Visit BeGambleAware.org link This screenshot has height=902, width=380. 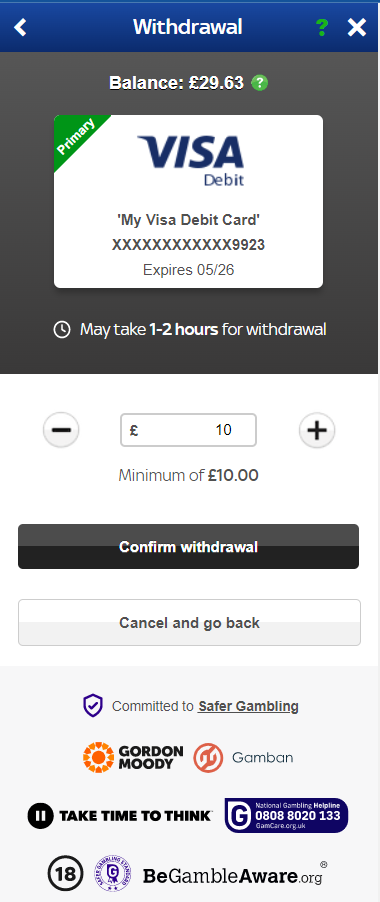pyautogui.click(x=232, y=876)
